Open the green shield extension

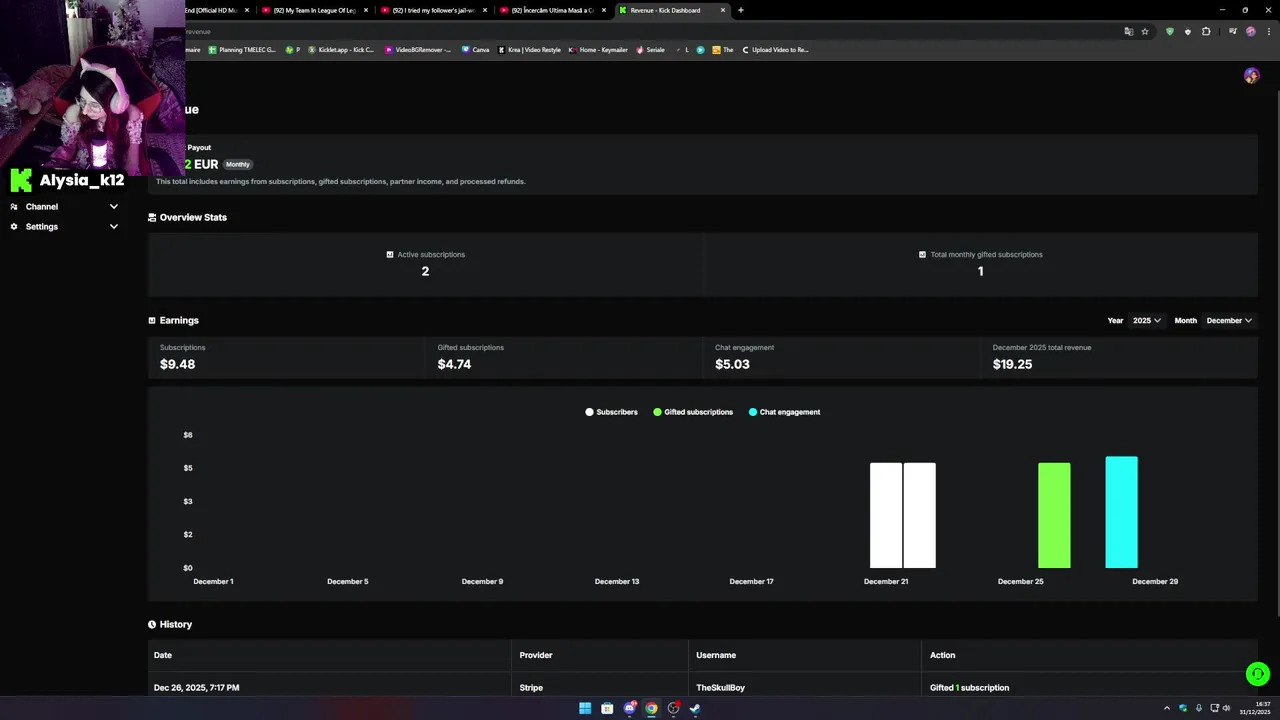[1170, 32]
